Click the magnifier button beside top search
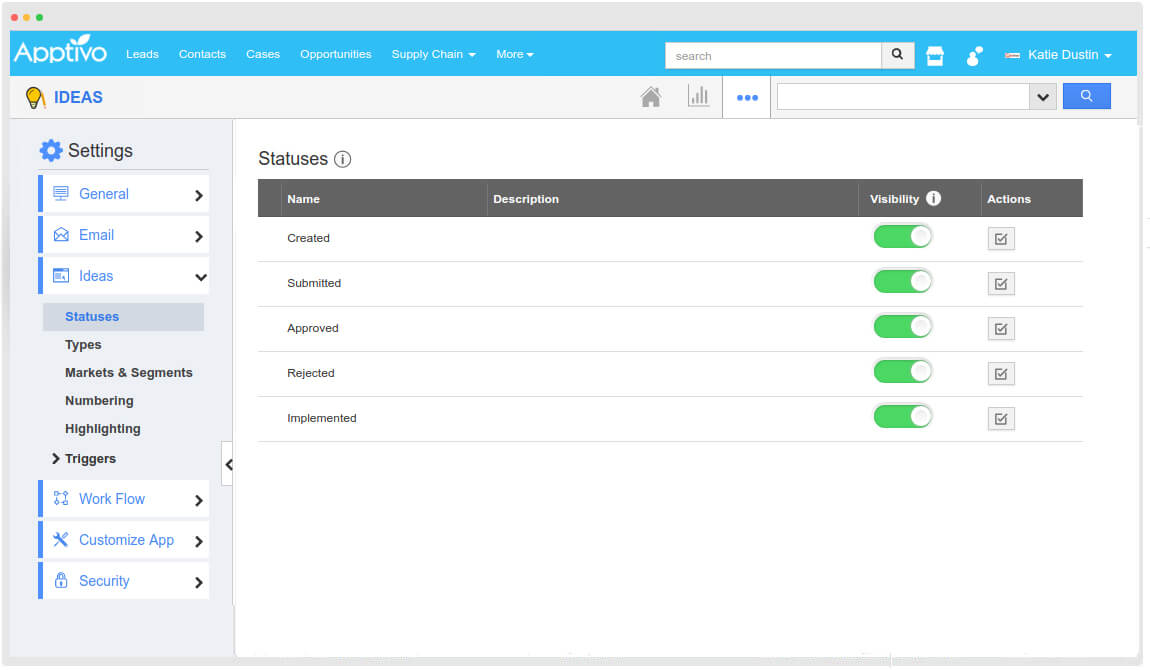 click(897, 55)
